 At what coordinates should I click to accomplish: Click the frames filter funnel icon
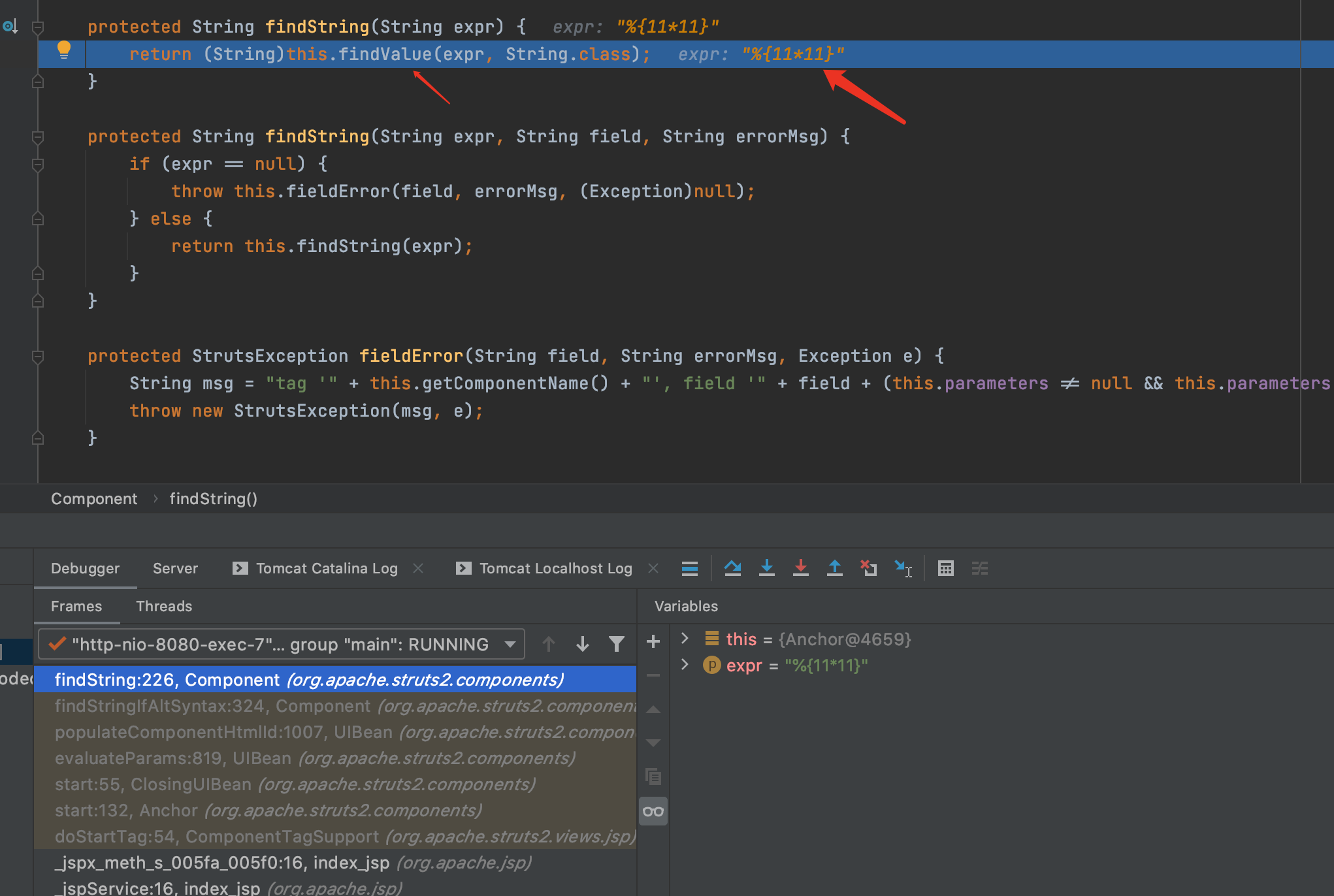[x=617, y=645]
